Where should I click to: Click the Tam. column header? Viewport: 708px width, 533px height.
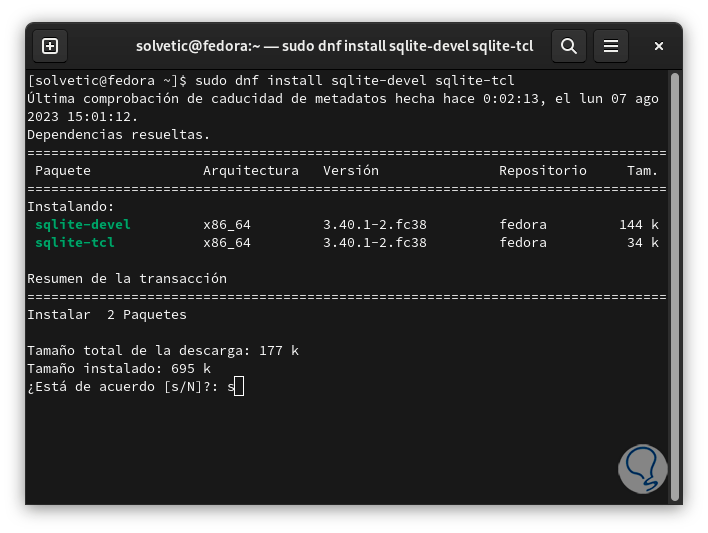642,171
